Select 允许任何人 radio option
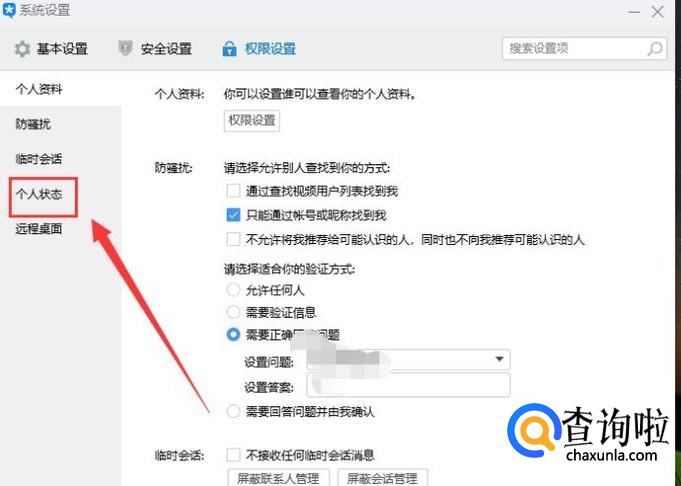The width and height of the screenshot is (681, 486). pyautogui.click(x=233, y=290)
